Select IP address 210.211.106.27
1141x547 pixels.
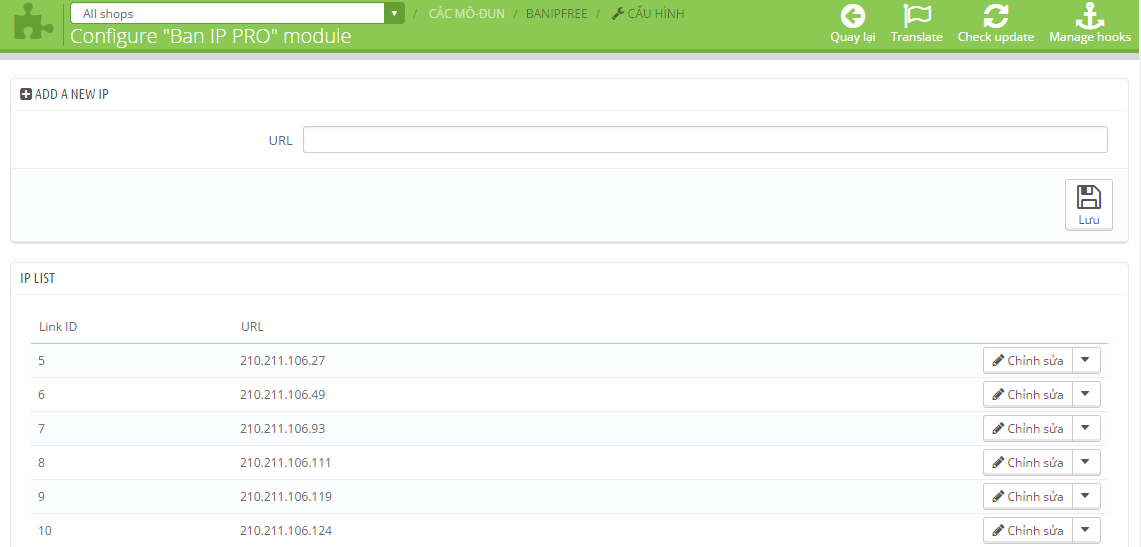tap(282, 360)
